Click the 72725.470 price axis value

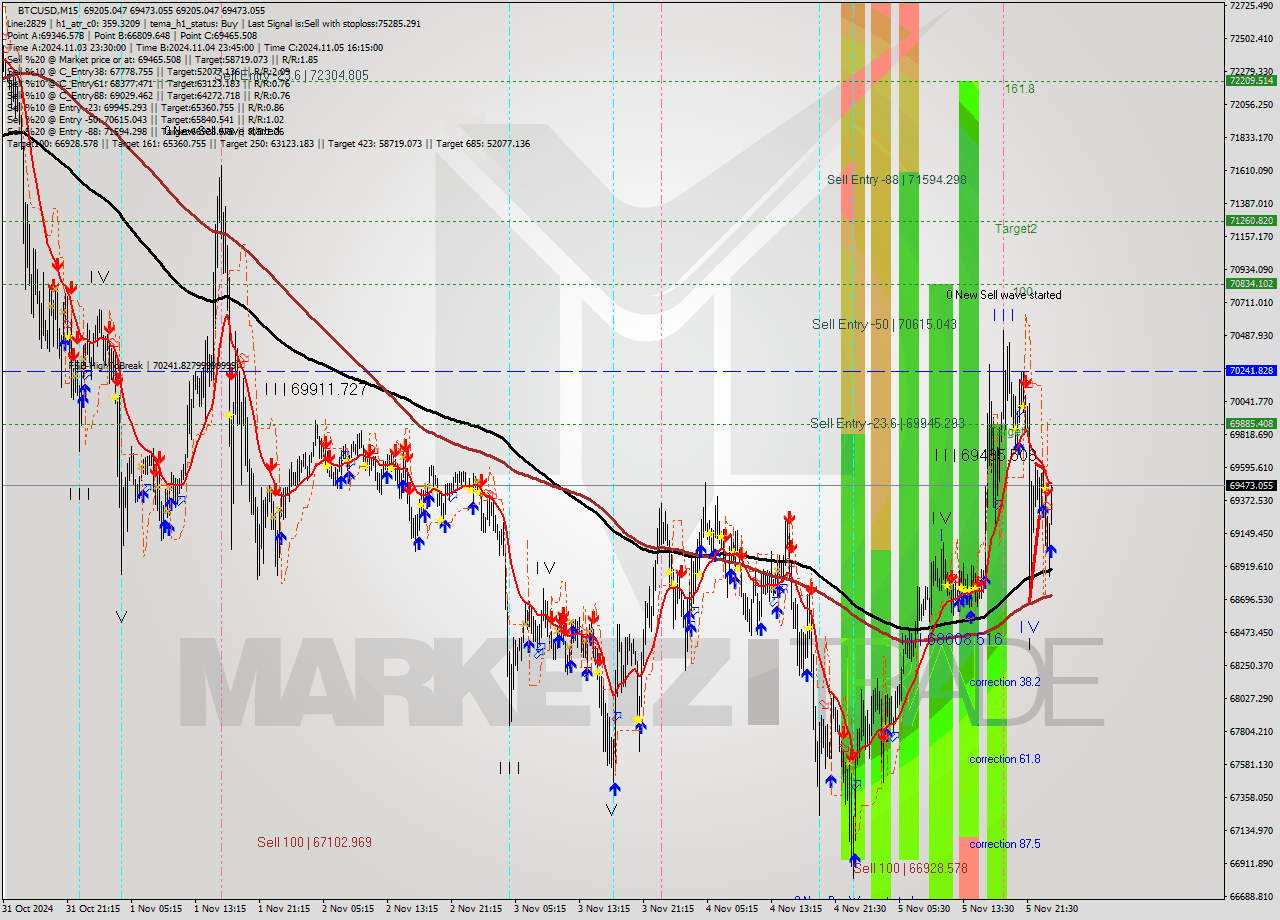click(x=1251, y=6)
